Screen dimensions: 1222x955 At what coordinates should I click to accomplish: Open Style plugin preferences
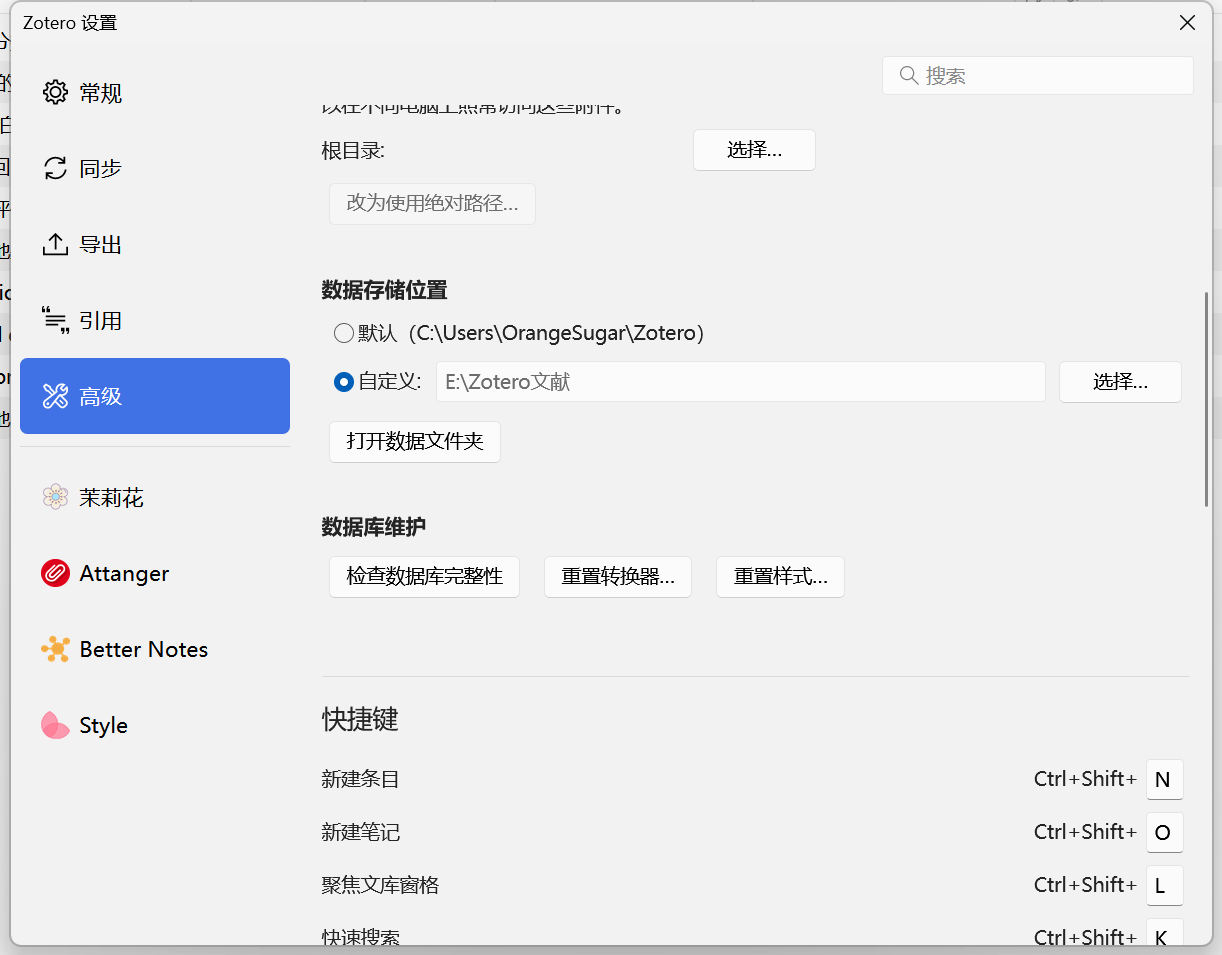click(155, 725)
